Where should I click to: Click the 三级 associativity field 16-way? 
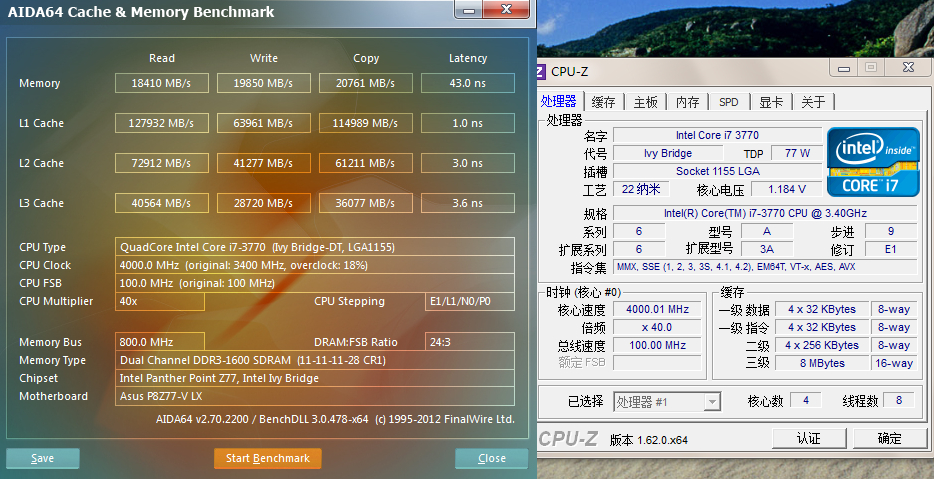click(893, 363)
